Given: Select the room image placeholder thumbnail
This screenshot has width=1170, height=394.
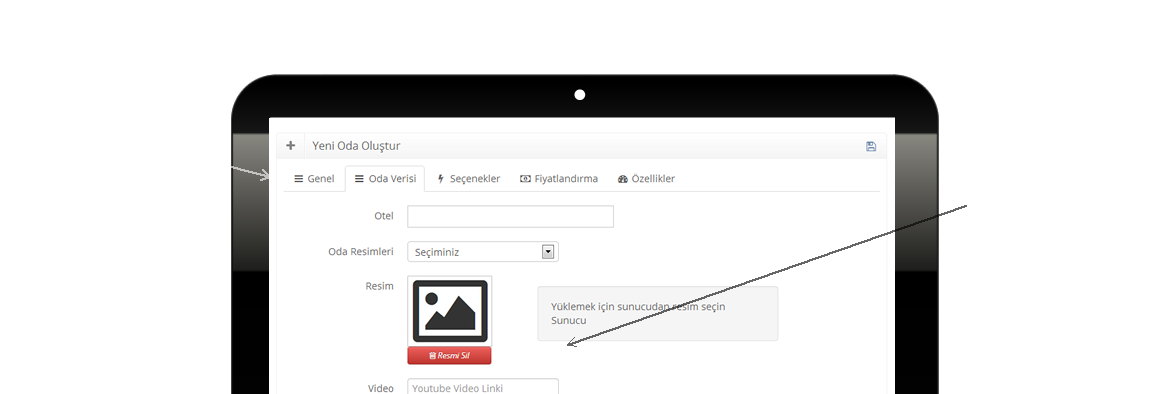Looking at the screenshot, I should 450,311.
